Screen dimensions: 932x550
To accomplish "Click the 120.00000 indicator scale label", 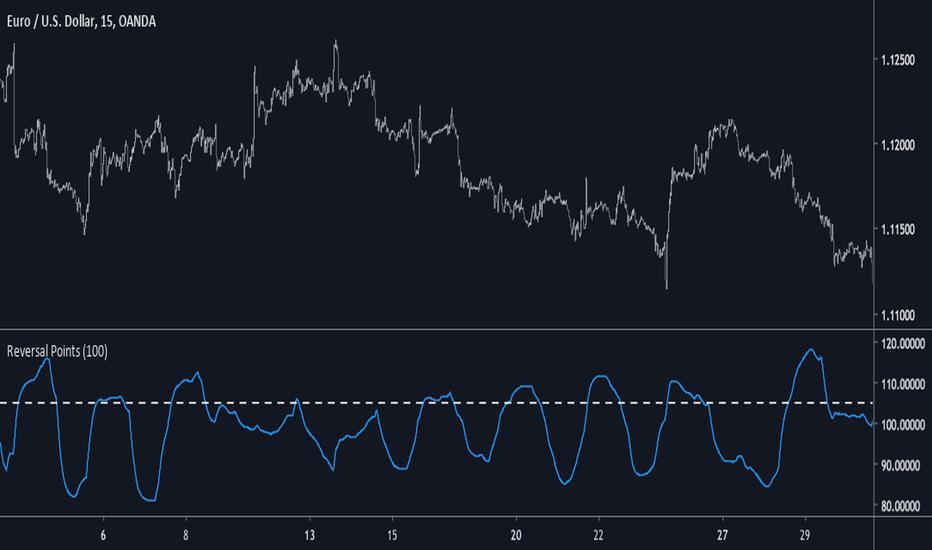I will [x=903, y=344].
